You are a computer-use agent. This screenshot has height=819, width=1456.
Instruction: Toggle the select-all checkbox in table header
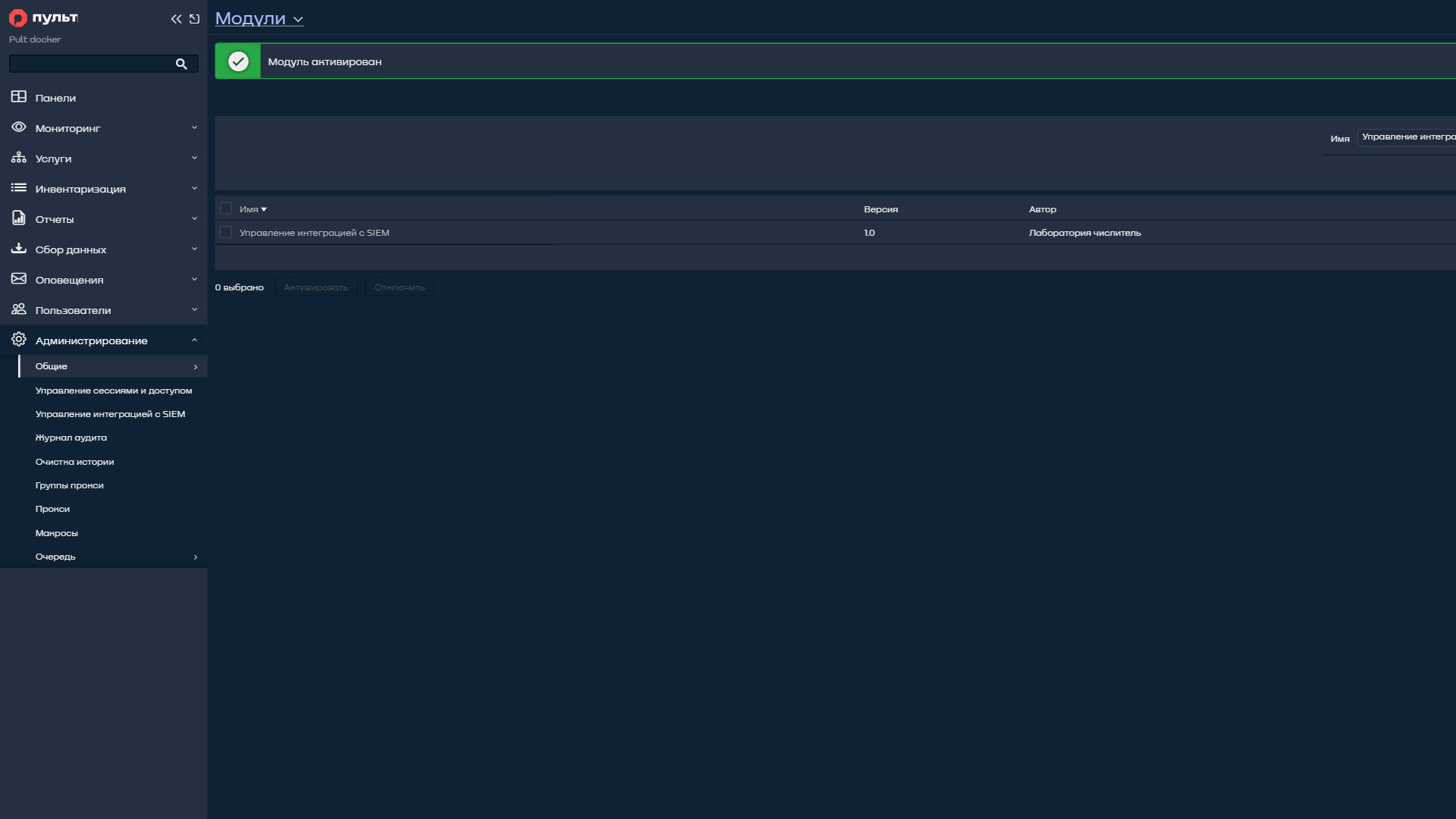(226, 209)
